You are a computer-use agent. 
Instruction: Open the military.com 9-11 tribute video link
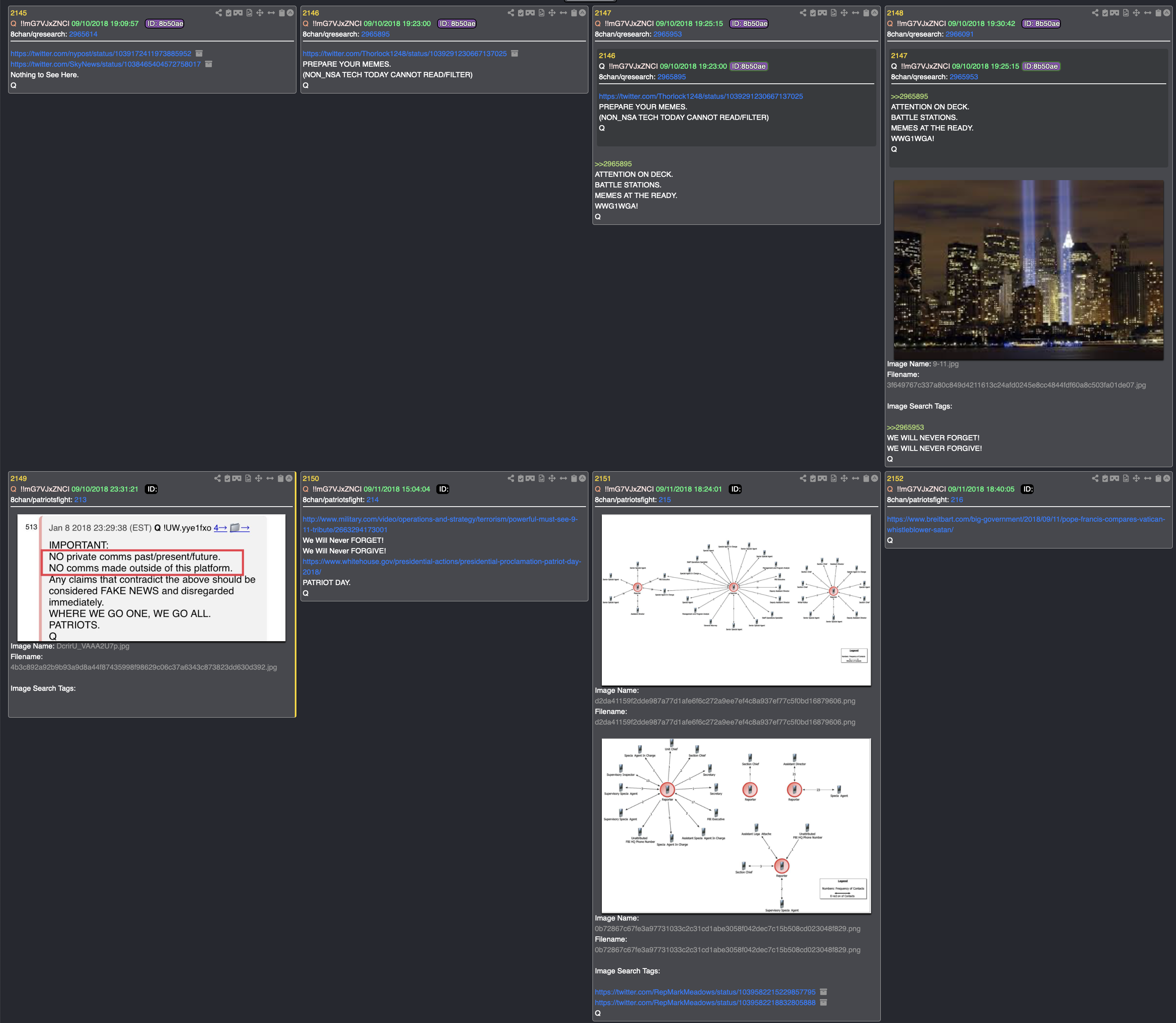[x=440, y=525]
